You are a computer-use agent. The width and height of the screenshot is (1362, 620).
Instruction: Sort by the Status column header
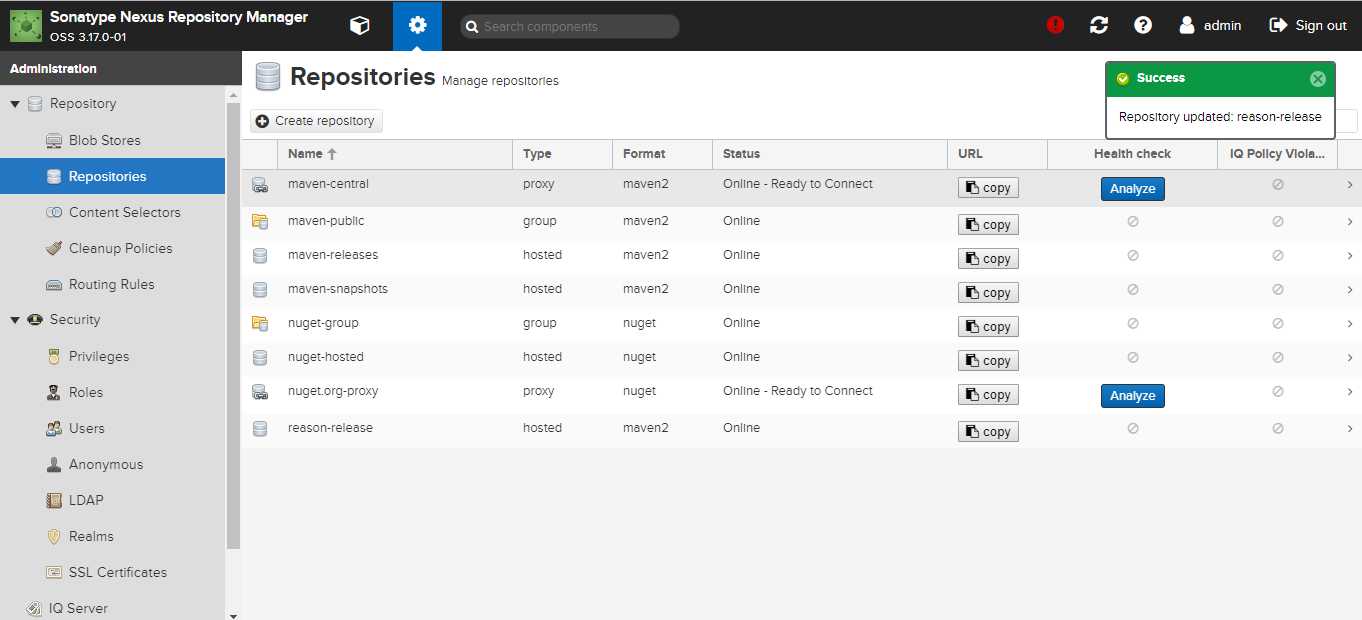pos(829,154)
